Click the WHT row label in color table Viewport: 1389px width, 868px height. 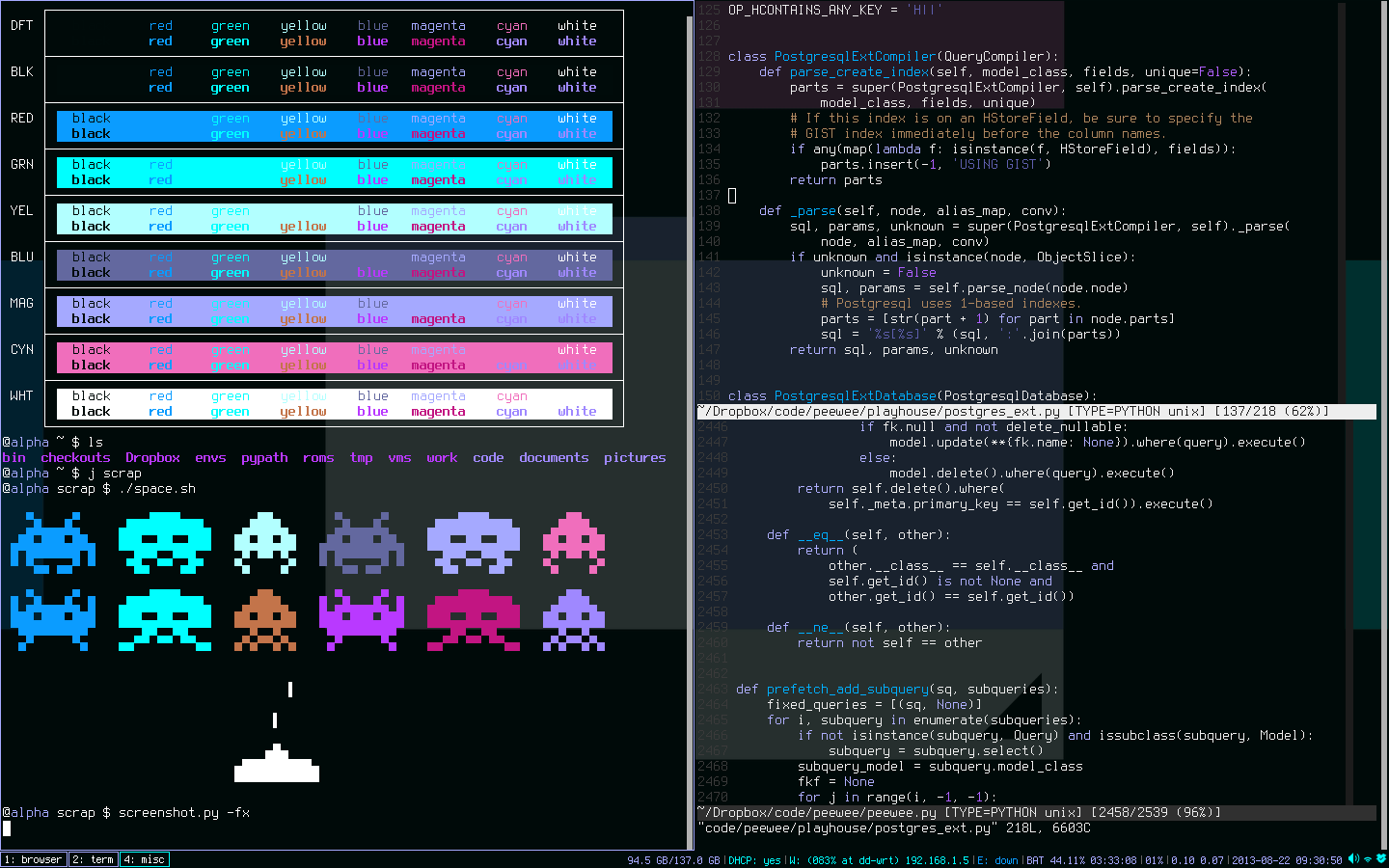click(21, 396)
